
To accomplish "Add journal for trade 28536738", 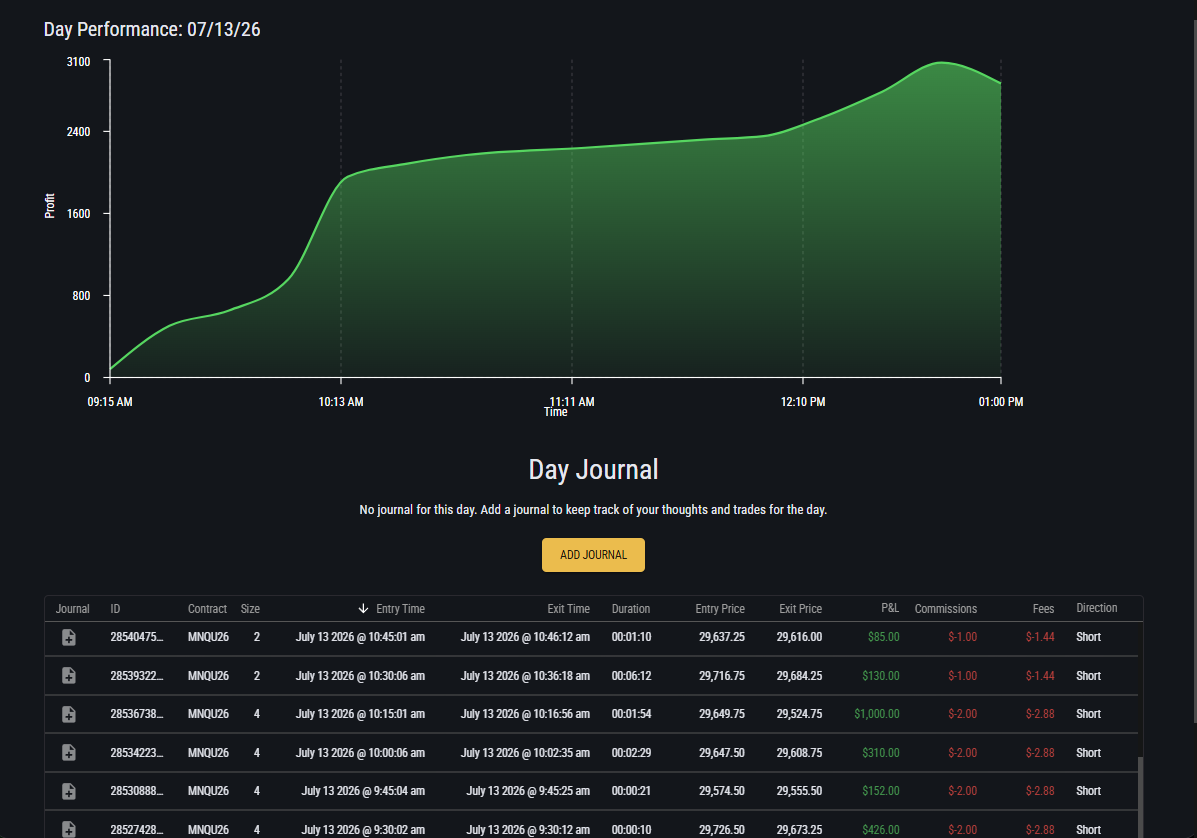I will tap(69, 714).
